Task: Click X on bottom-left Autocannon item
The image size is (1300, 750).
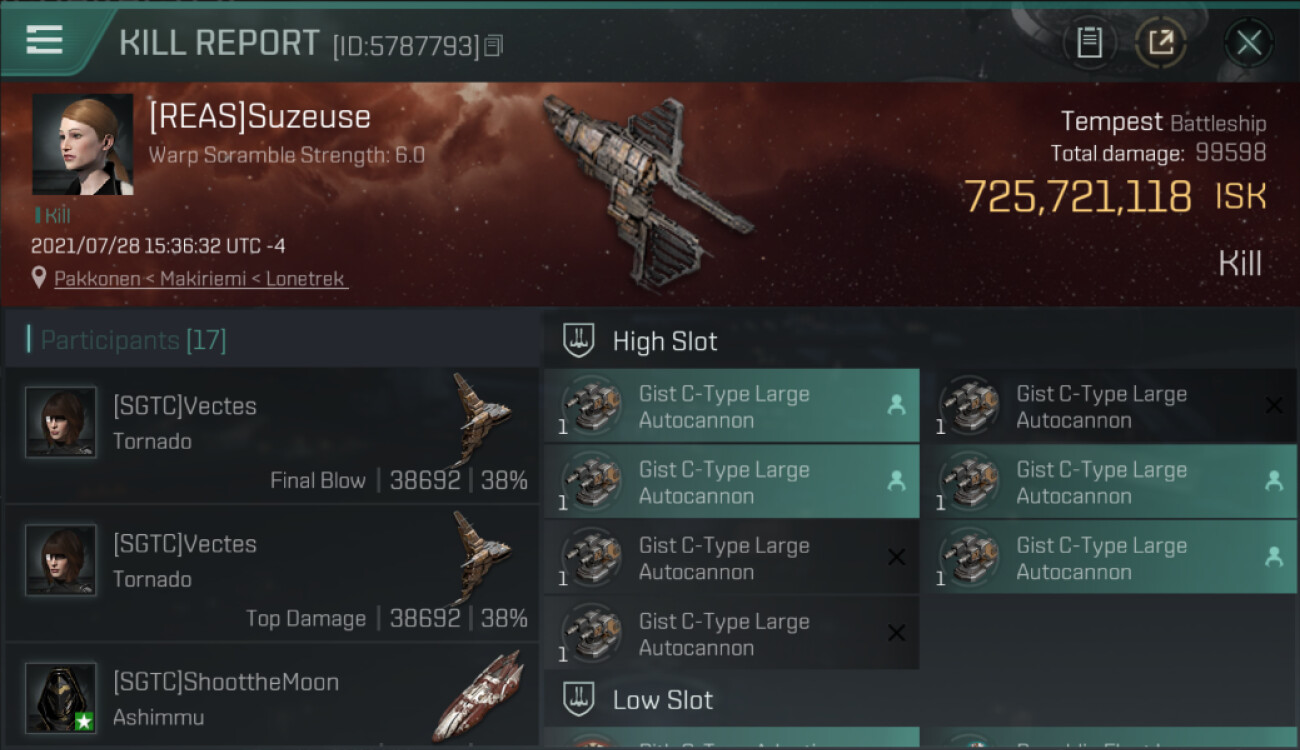Action: 896,633
